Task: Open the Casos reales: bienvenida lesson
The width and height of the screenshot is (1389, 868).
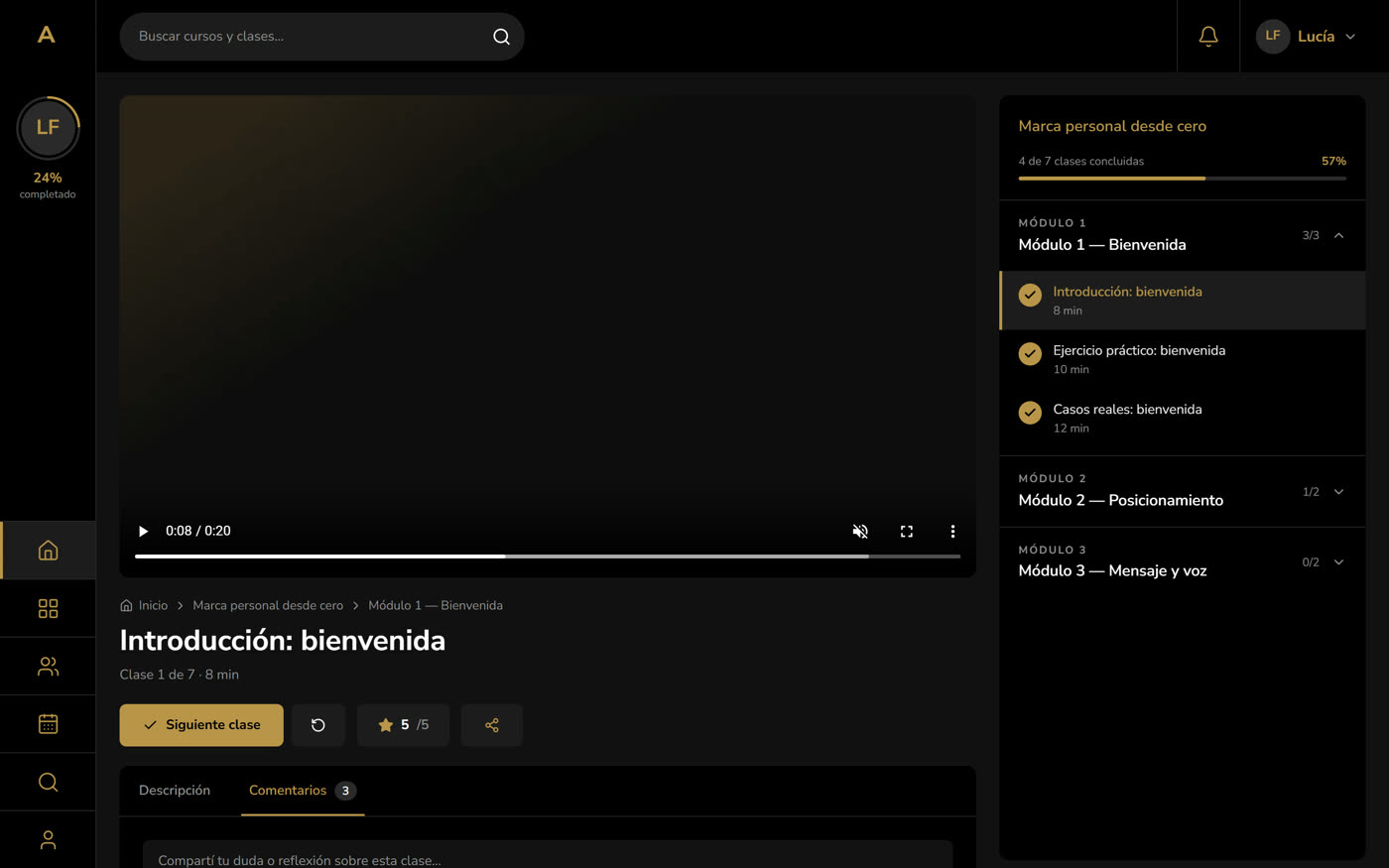Action: coord(1182,418)
